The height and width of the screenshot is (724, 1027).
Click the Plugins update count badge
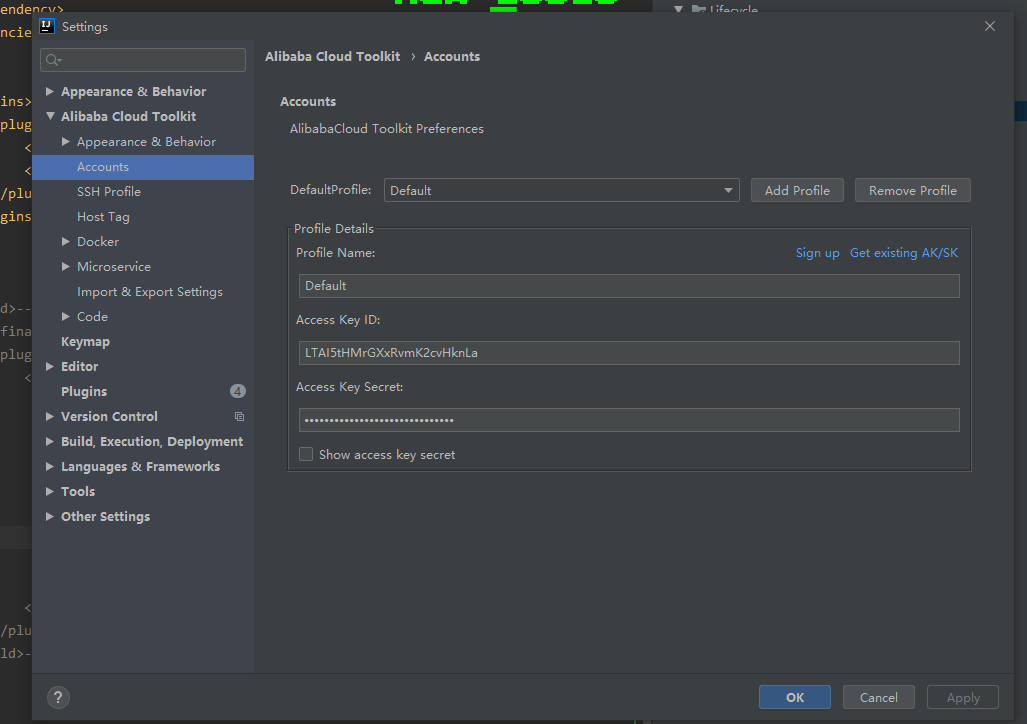[238, 391]
